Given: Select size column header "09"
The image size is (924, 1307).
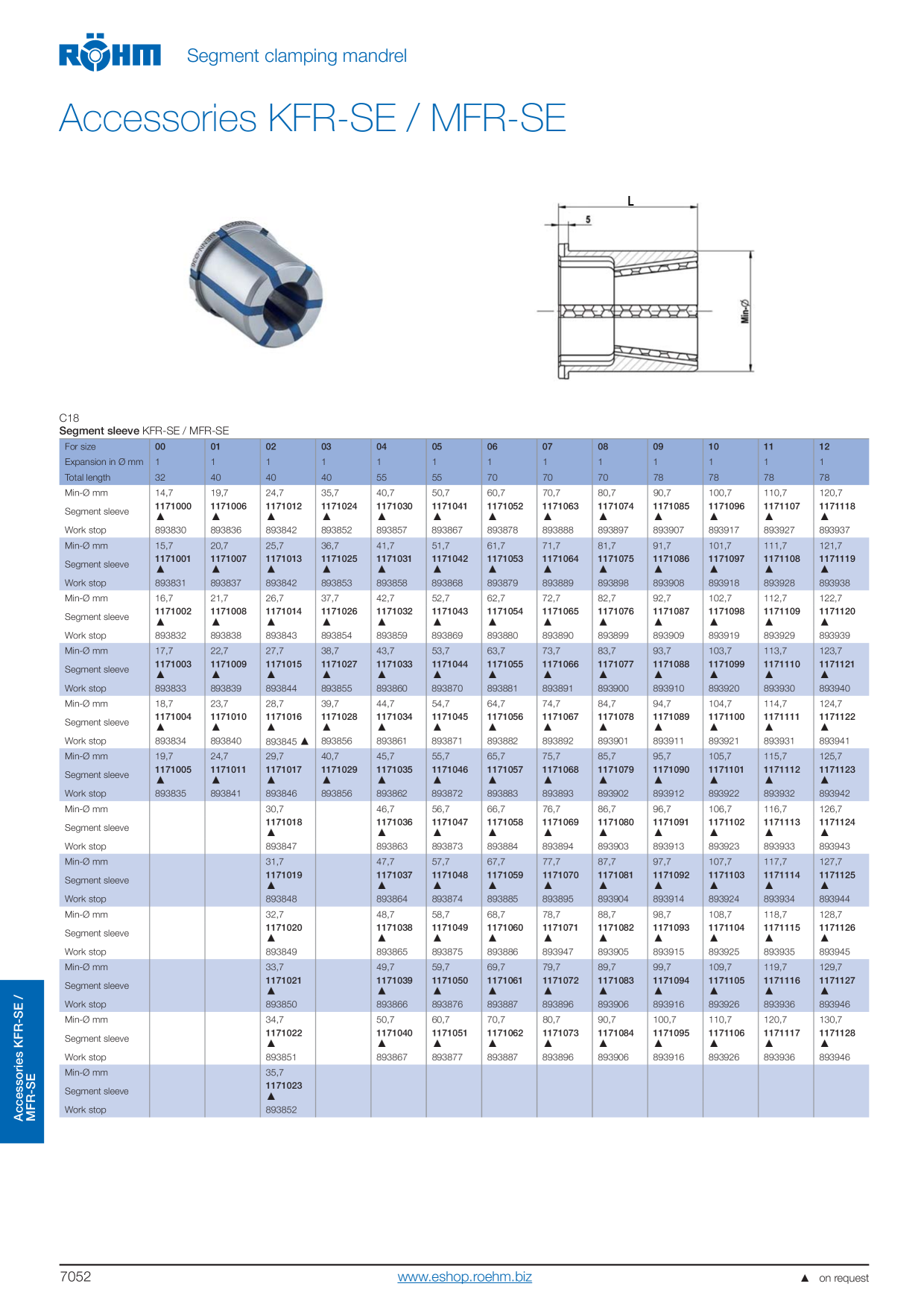Looking at the screenshot, I should pos(658,447).
